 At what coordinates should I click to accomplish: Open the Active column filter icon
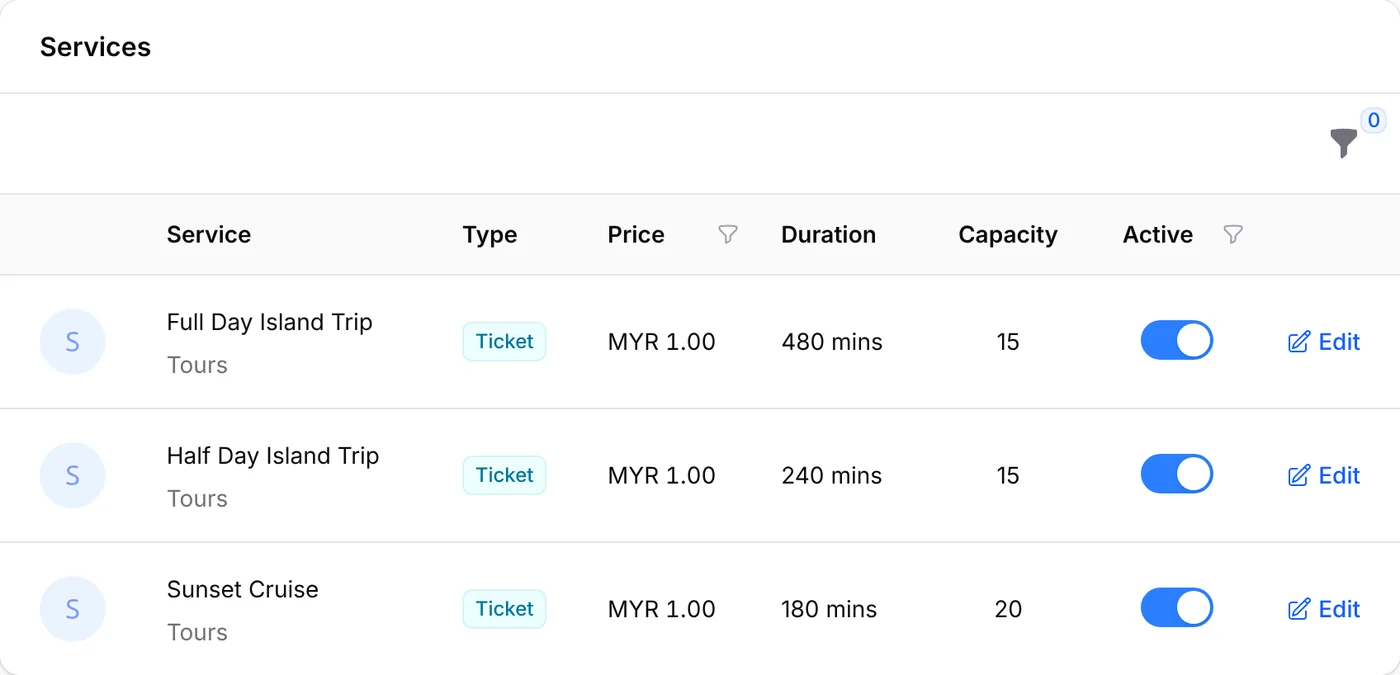coord(1233,234)
